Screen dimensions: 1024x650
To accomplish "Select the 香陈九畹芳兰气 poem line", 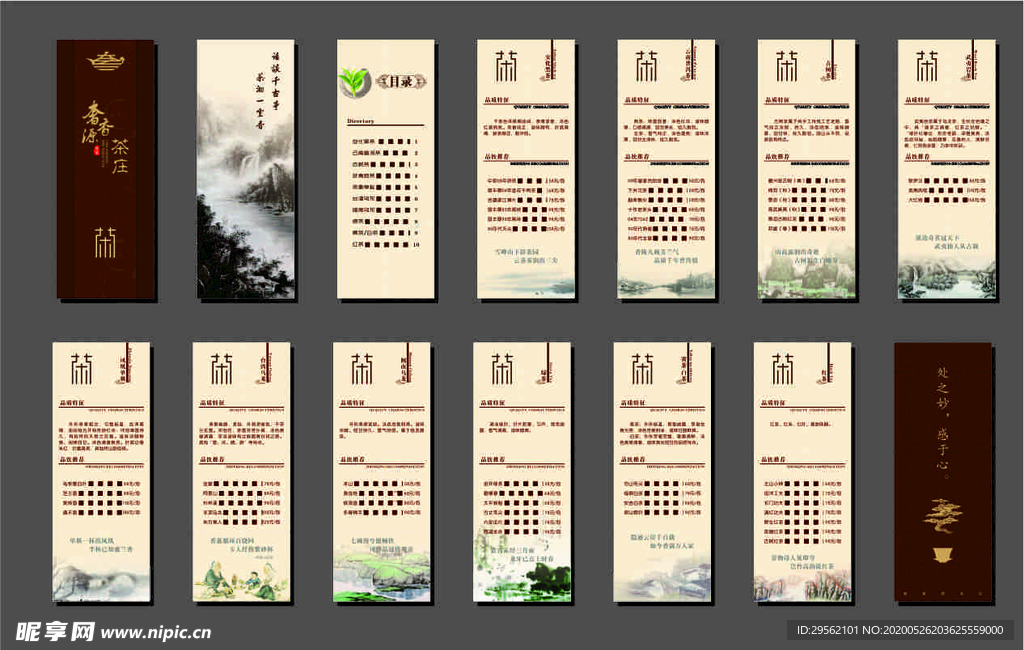I will (x=656, y=251).
